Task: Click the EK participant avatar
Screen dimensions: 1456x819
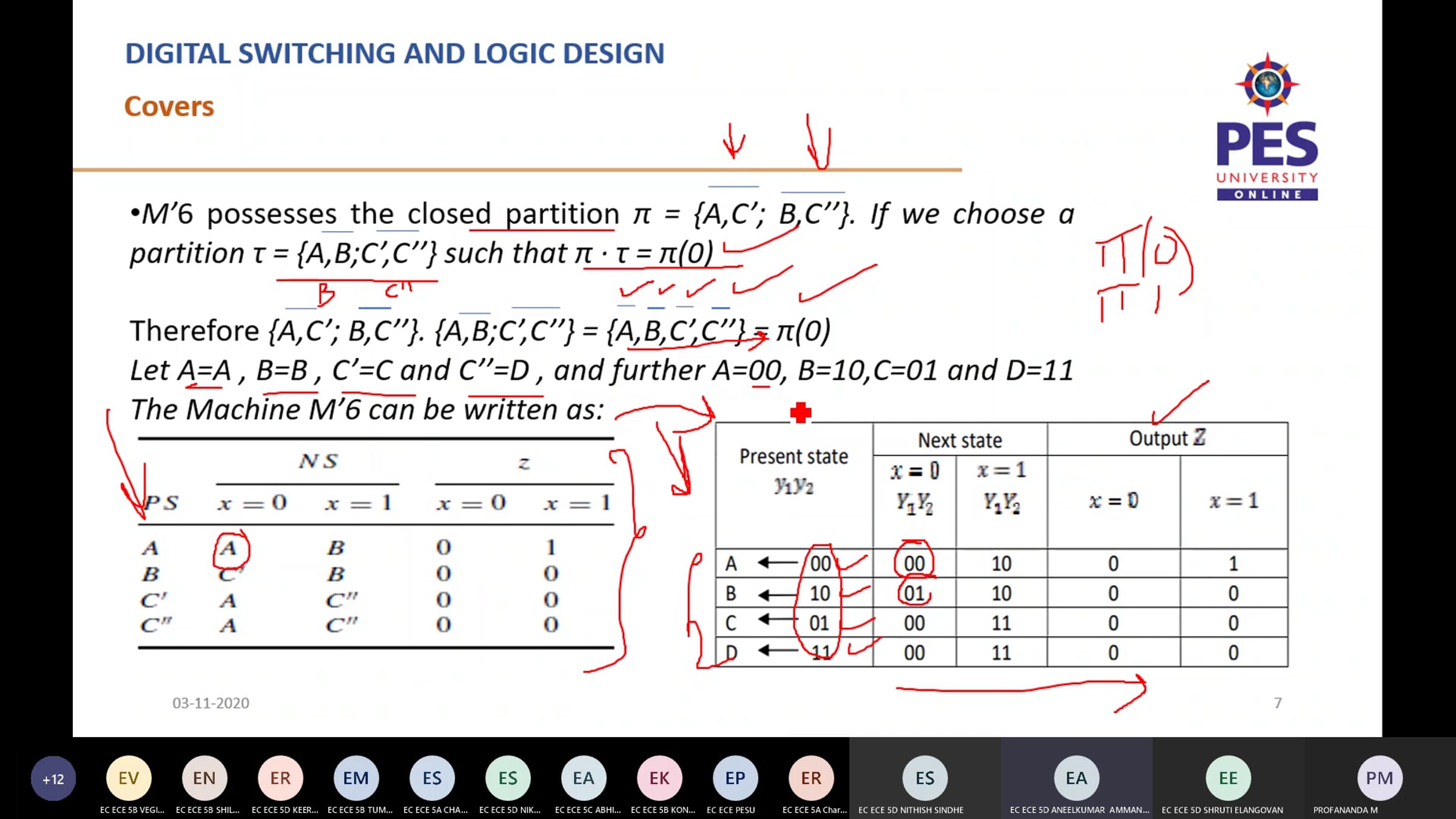Action: click(x=659, y=778)
